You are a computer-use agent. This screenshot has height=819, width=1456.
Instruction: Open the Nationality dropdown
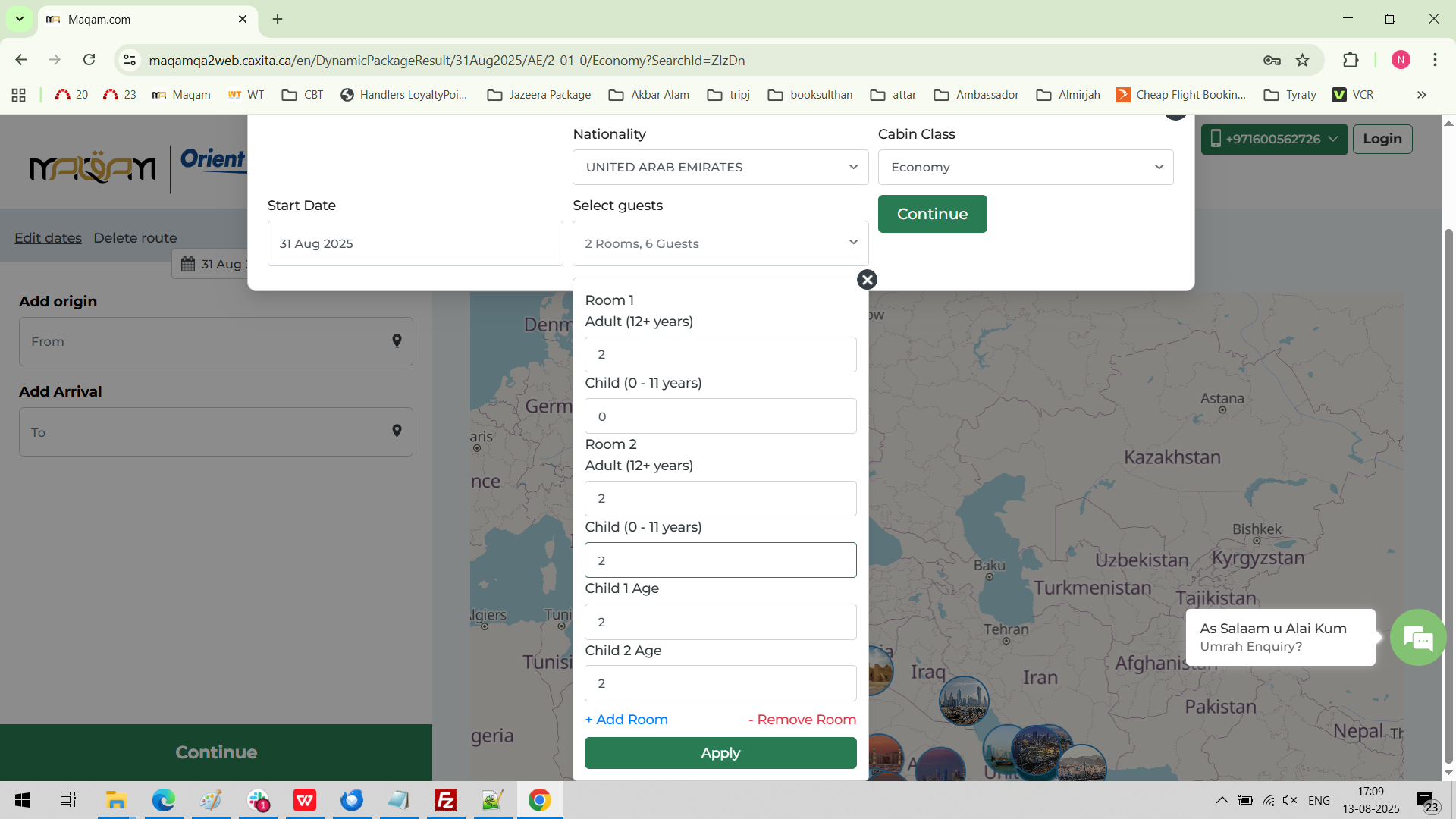[x=720, y=167]
